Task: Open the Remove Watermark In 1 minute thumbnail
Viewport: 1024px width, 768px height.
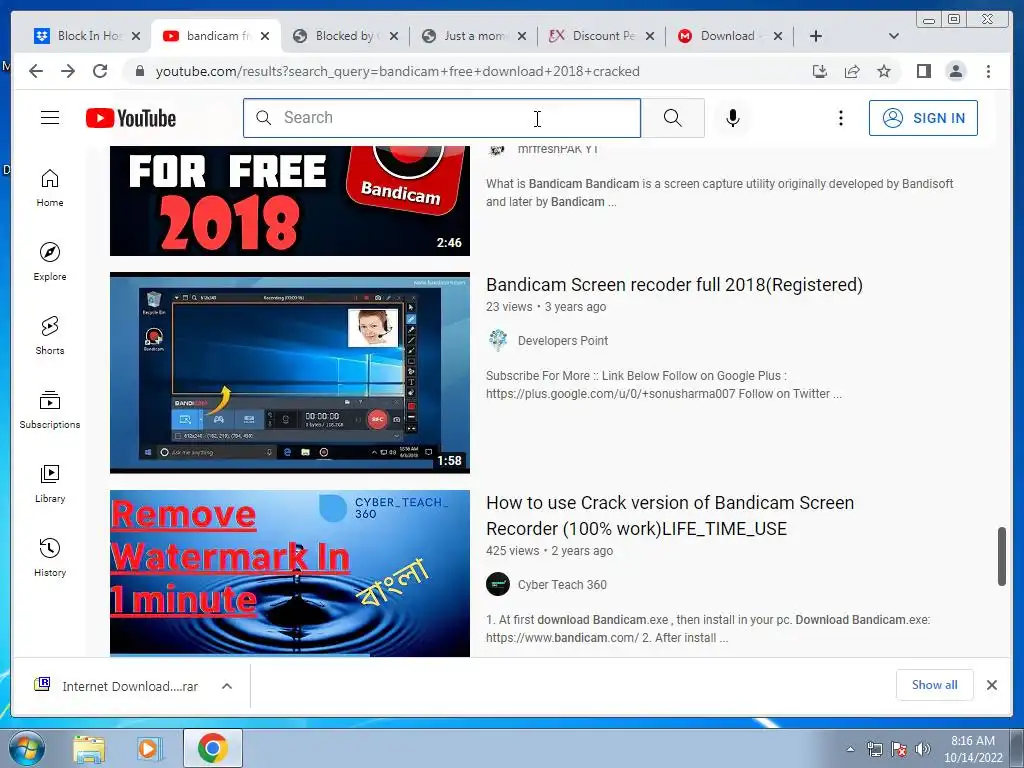Action: pyautogui.click(x=290, y=573)
